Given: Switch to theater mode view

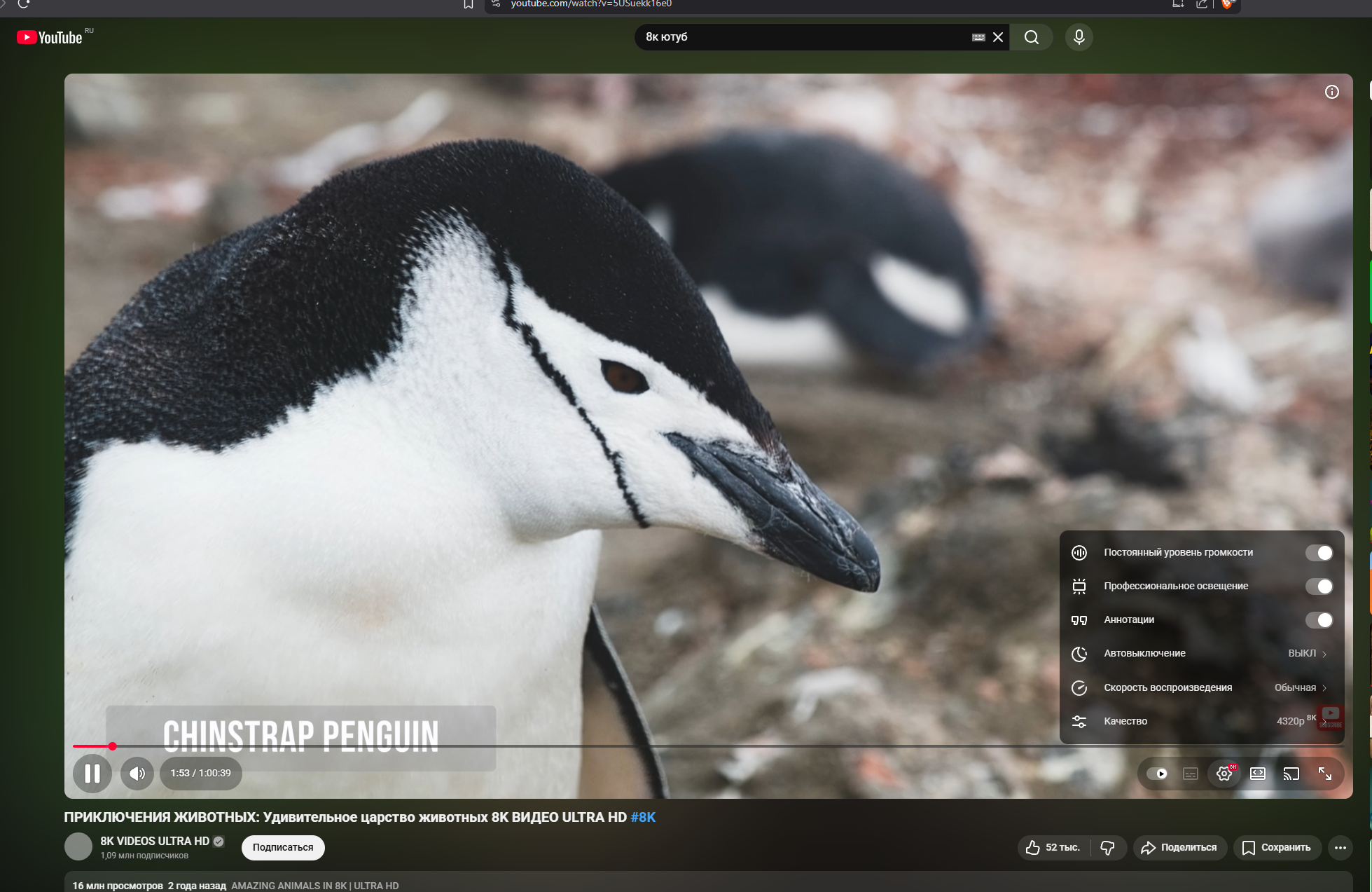Looking at the screenshot, I should point(1258,774).
